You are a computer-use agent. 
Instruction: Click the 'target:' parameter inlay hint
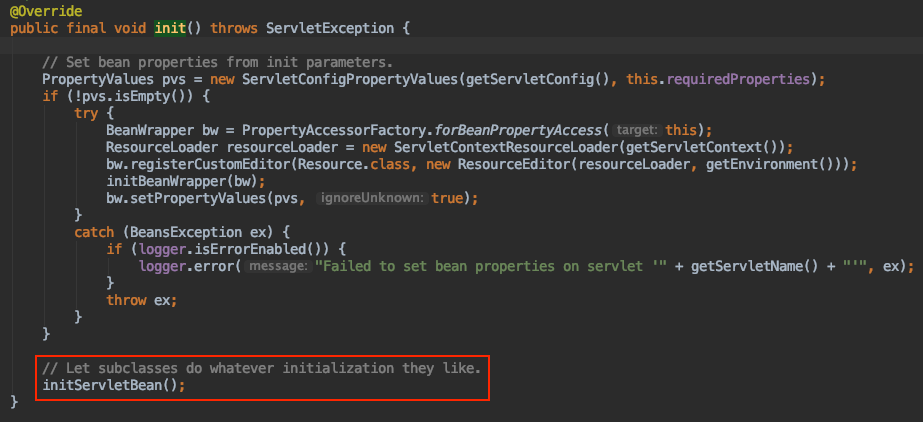[638, 131]
